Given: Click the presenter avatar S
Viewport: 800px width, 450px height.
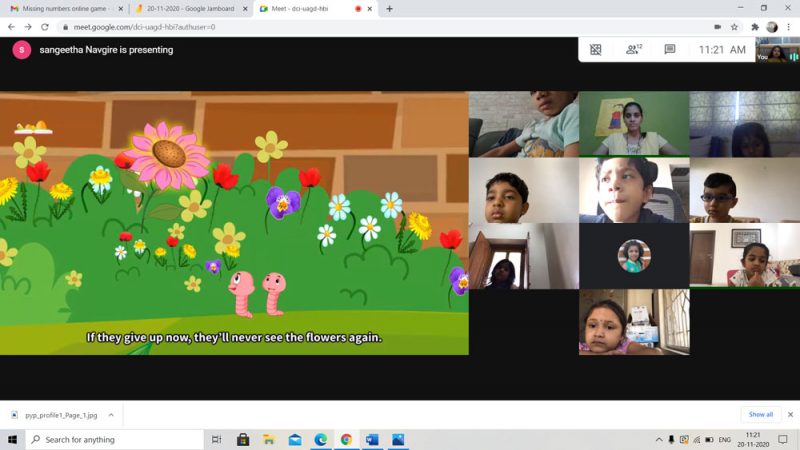Looking at the screenshot, I should click(21, 49).
